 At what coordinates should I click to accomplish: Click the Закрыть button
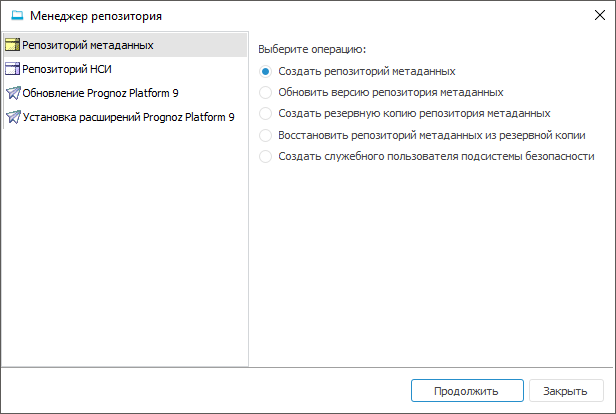click(565, 391)
